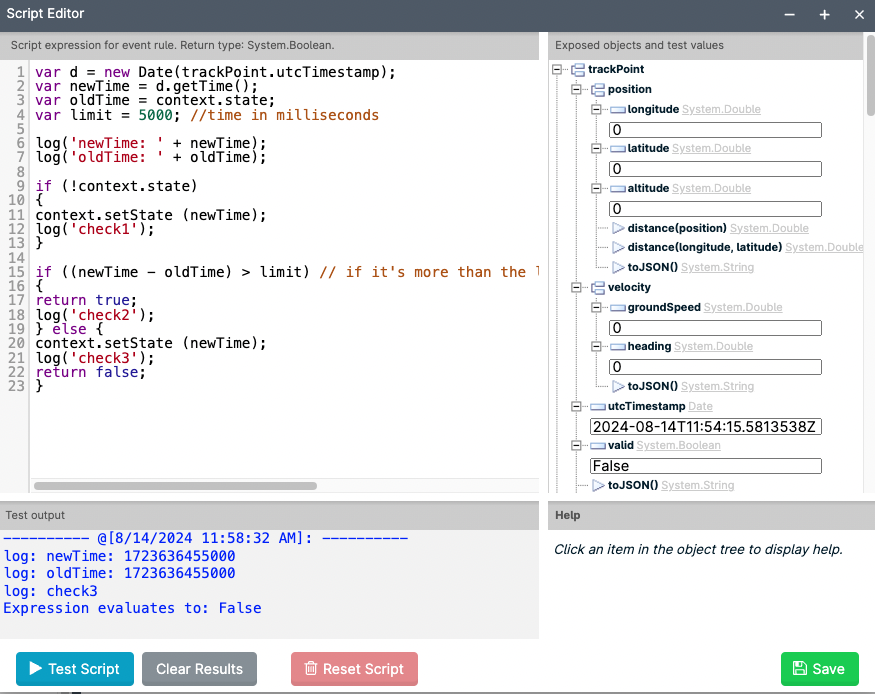
Task: Click velocity's toJSON() method arrow icon
Action: click(618, 386)
